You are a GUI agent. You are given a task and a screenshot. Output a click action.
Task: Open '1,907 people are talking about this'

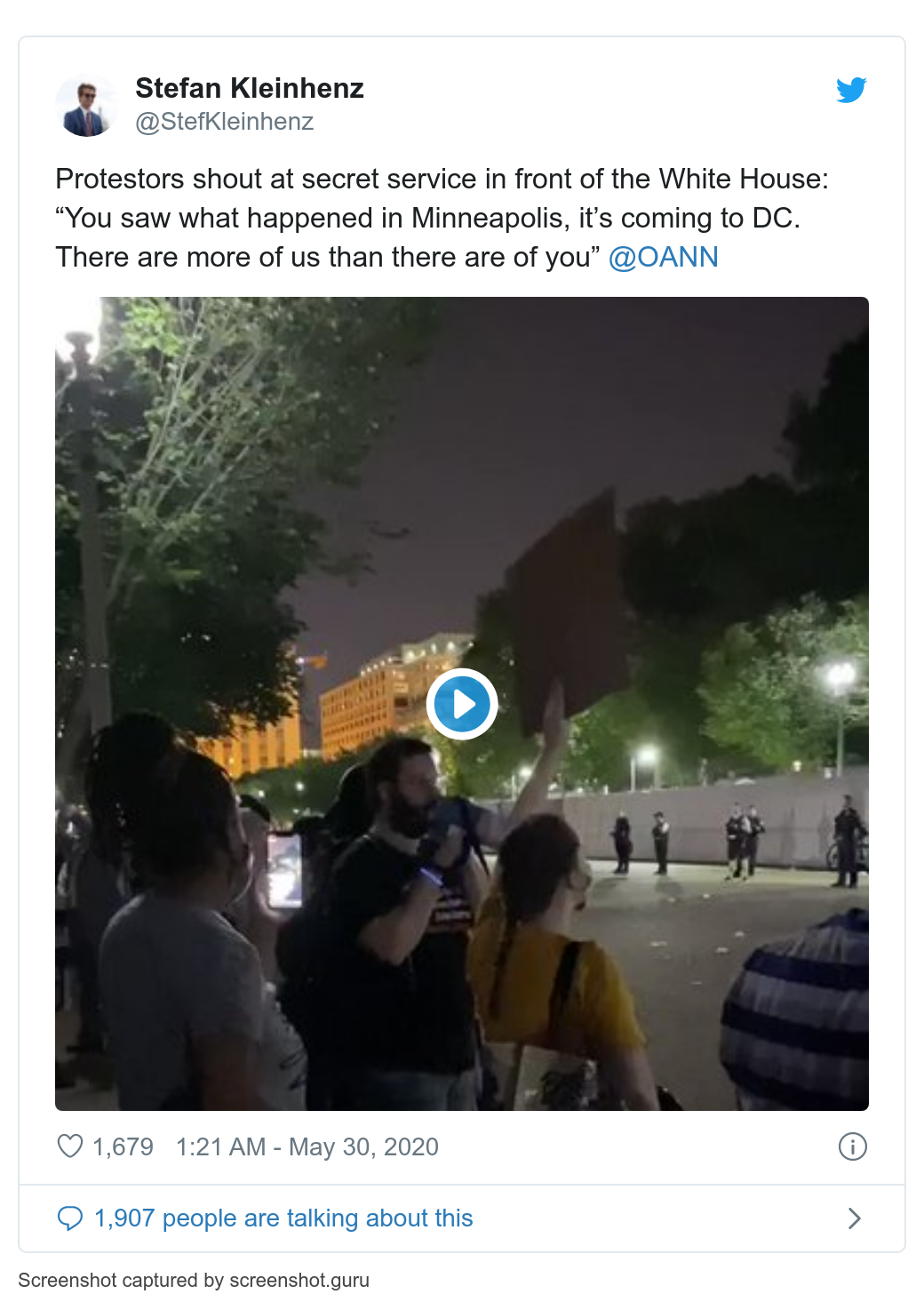point(283,1218)
